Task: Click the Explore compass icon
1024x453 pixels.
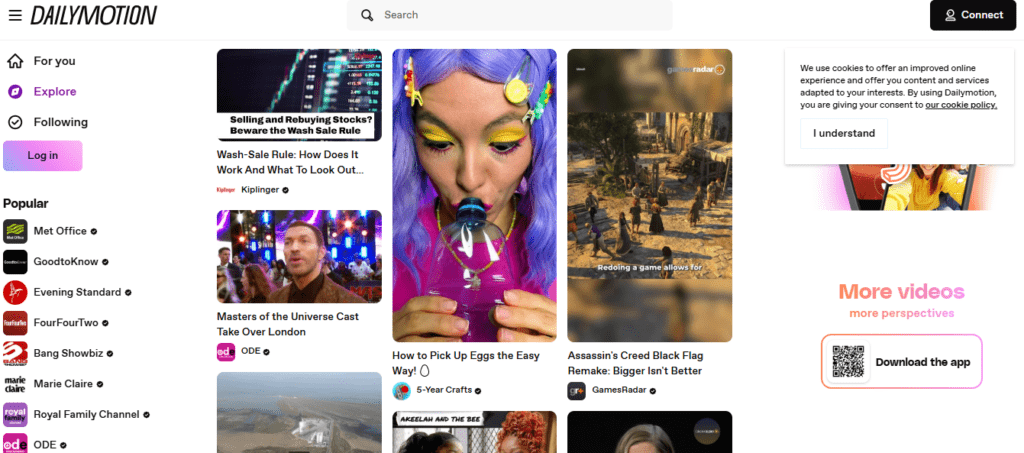Action: pos(15,92)
